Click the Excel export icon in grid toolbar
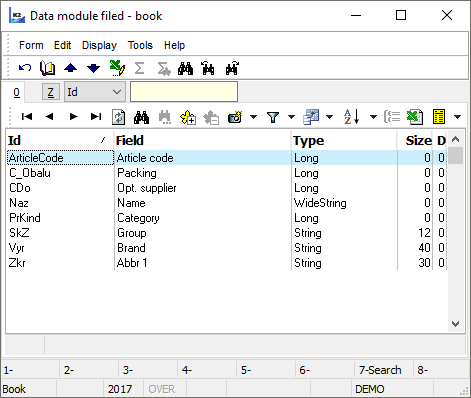This screenshot has width=471, height=398. point(415,117)
